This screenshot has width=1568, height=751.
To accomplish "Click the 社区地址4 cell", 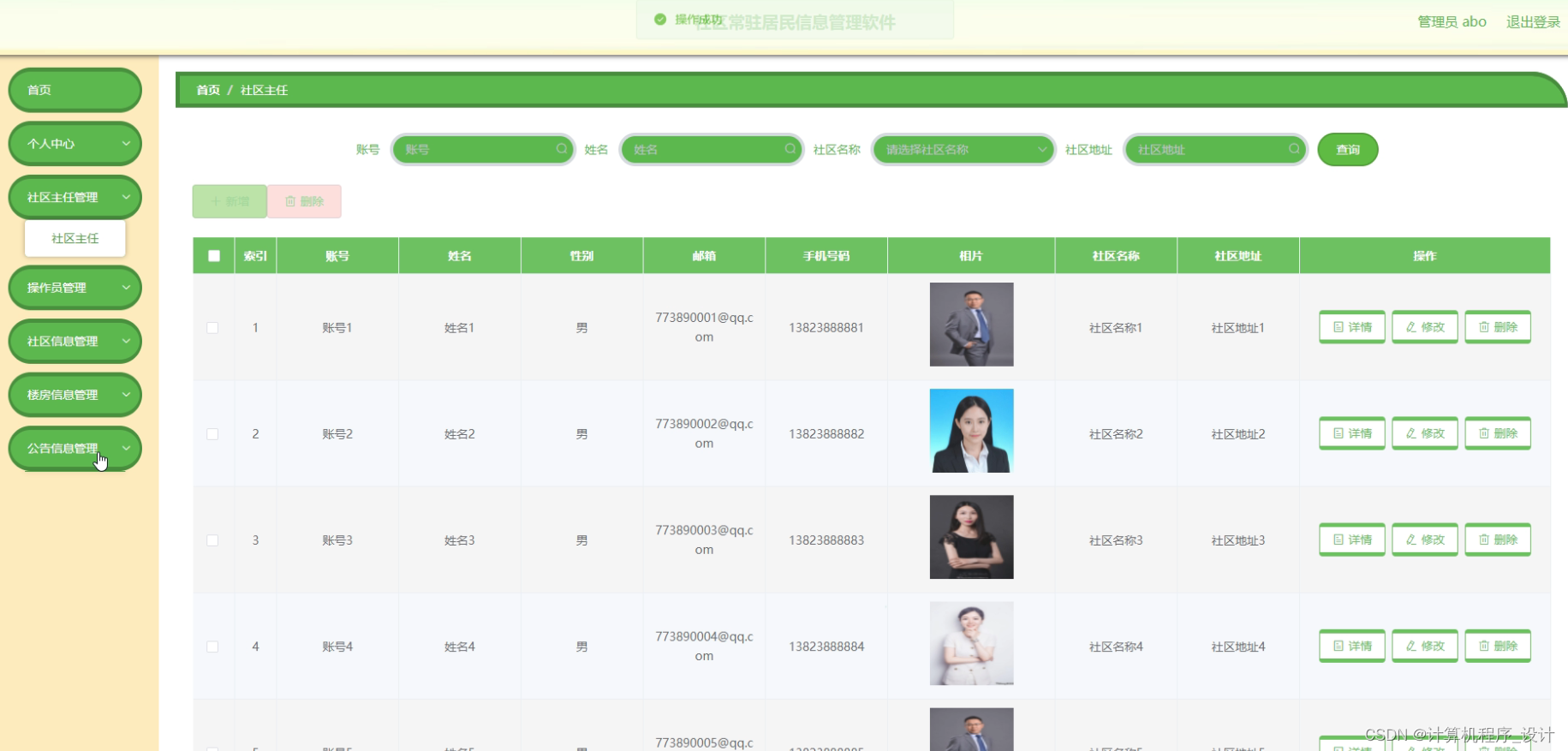I will pyautogui.click(x=1238, y=647).
